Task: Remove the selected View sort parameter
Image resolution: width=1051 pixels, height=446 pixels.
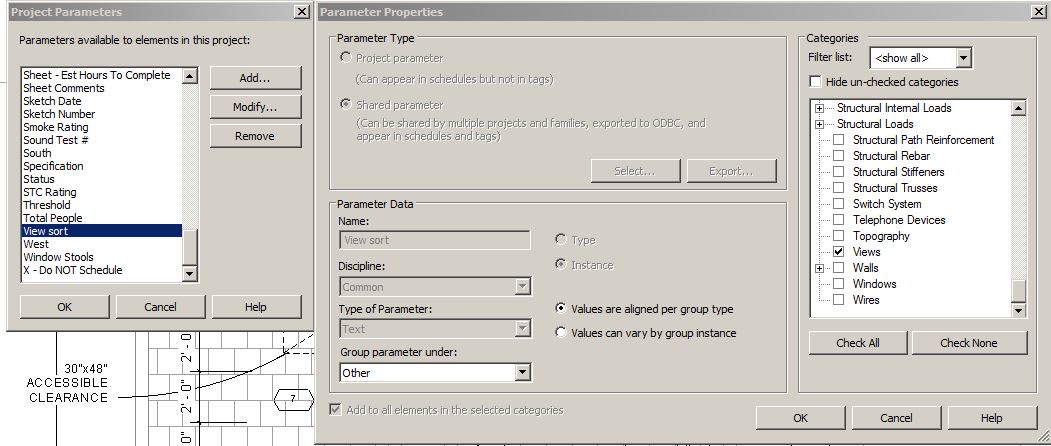Action: click(255, 136)
